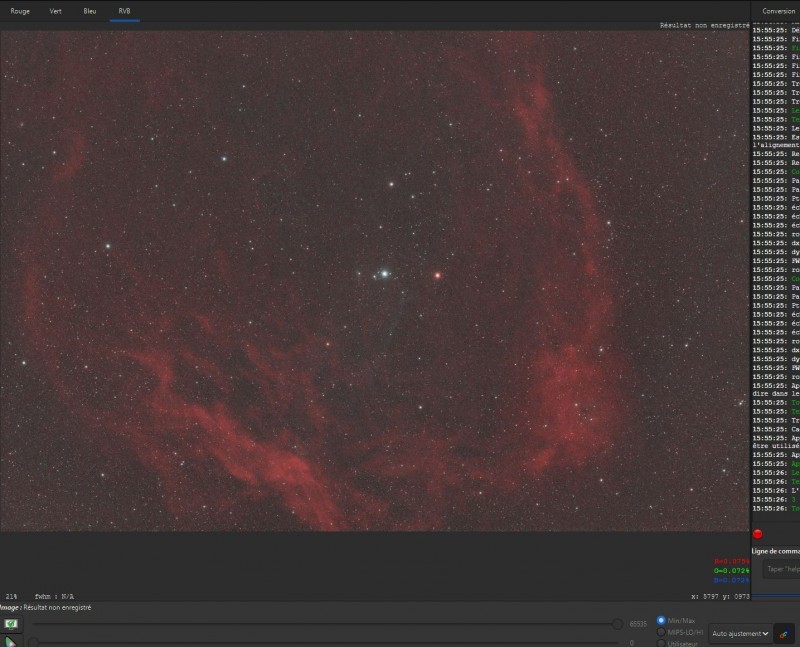Open the Bleu channel tab
Screen dimensions: 800x647
90,11
